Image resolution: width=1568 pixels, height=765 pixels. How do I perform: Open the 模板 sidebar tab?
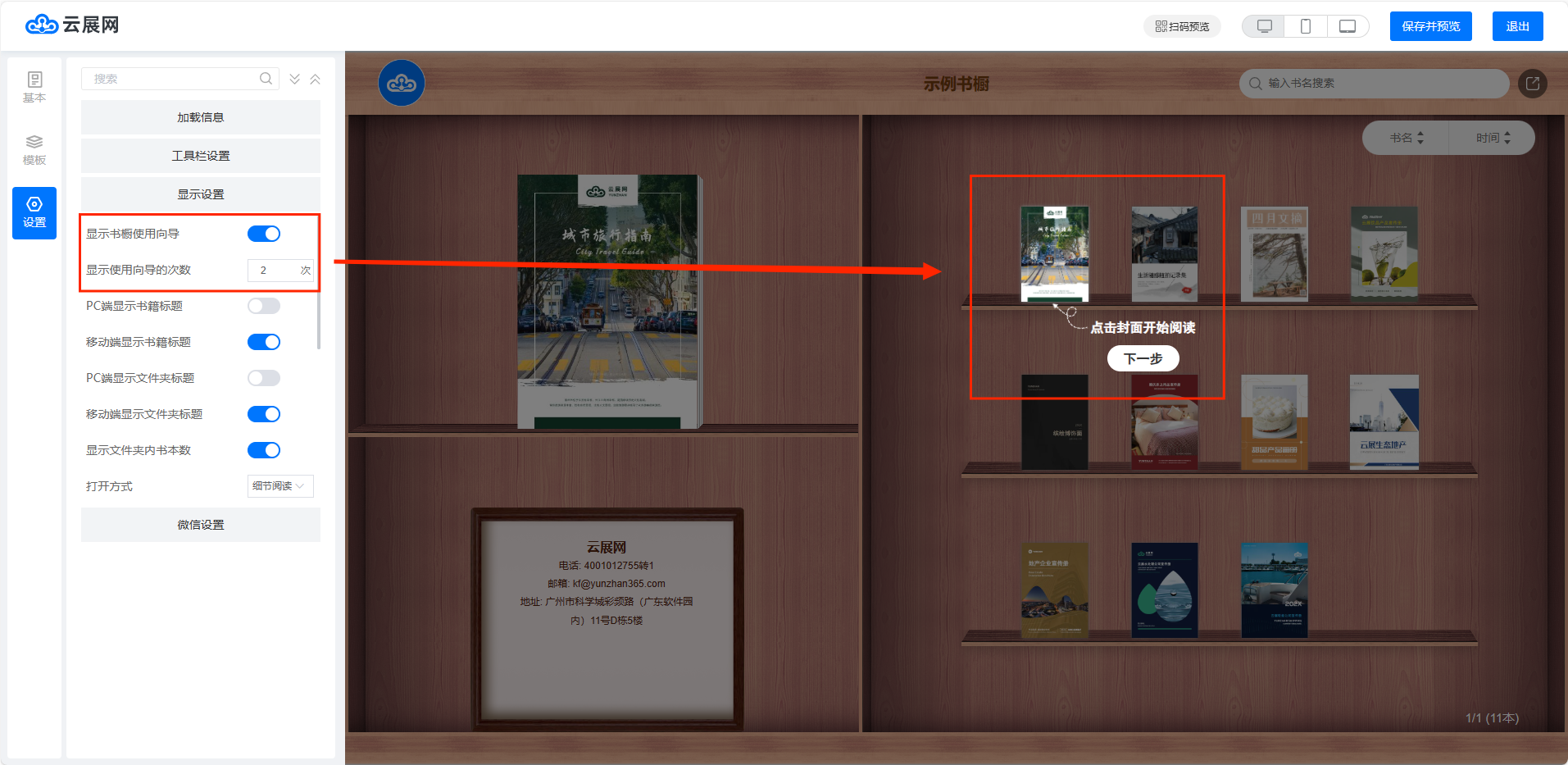pos(34,149)
